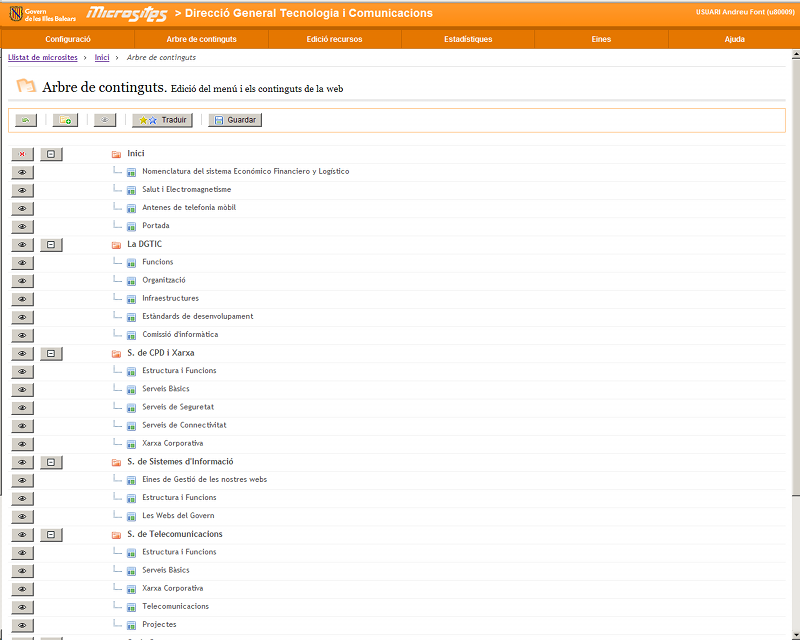Image resolution: width=800 pixels, height=640 pixels.
Task: Collapse the S. de CPD i Xarxa section
Action: click(51, 354)
